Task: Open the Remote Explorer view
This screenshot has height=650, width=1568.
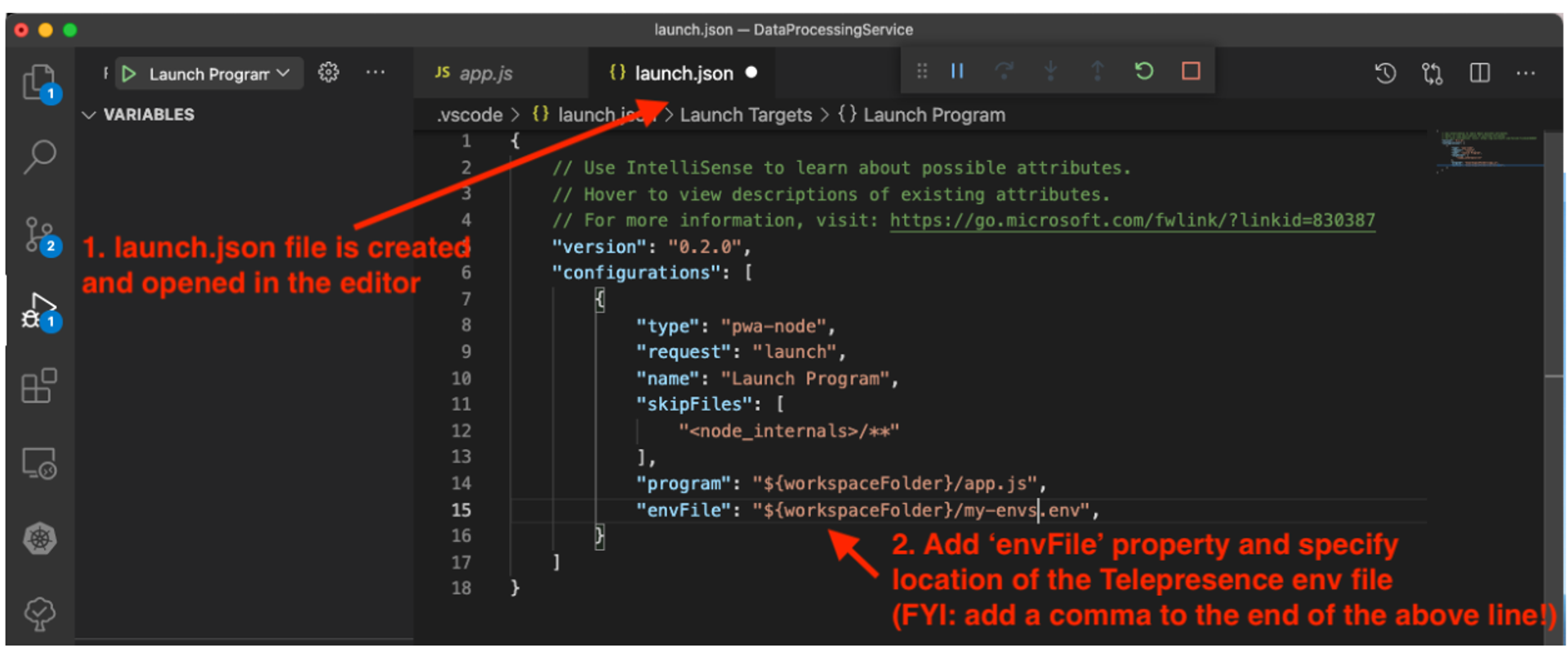Action: (39, 463)
